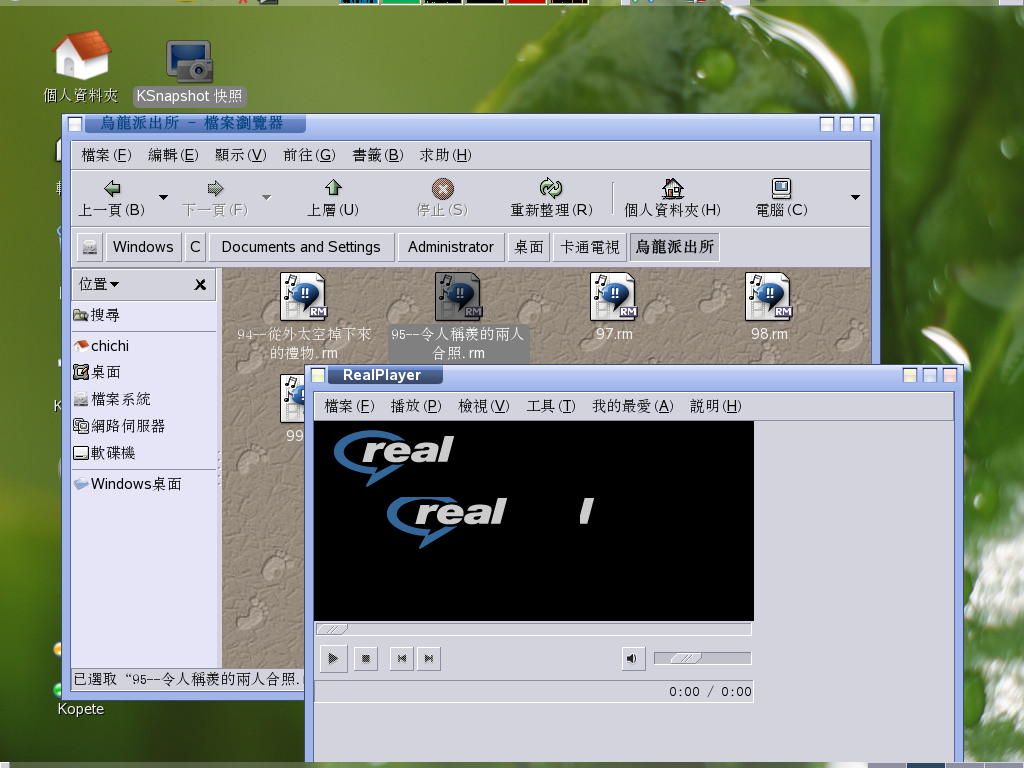Screen dimensions: 1024x768
Task: Click the file browser status bar text
Action: pos(188,679)
